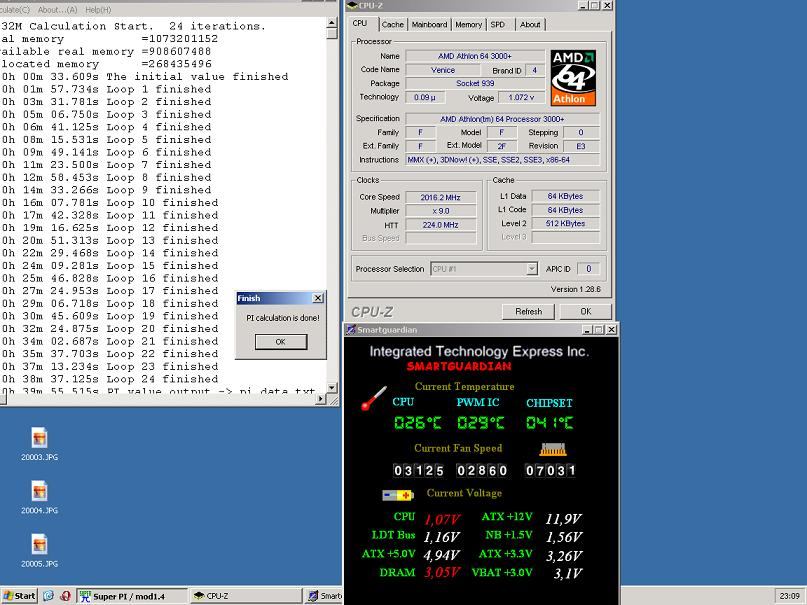Click the Instructions field listing MMX, SSE3
This screenshot has height=605, width=807.
coord(503,160)
